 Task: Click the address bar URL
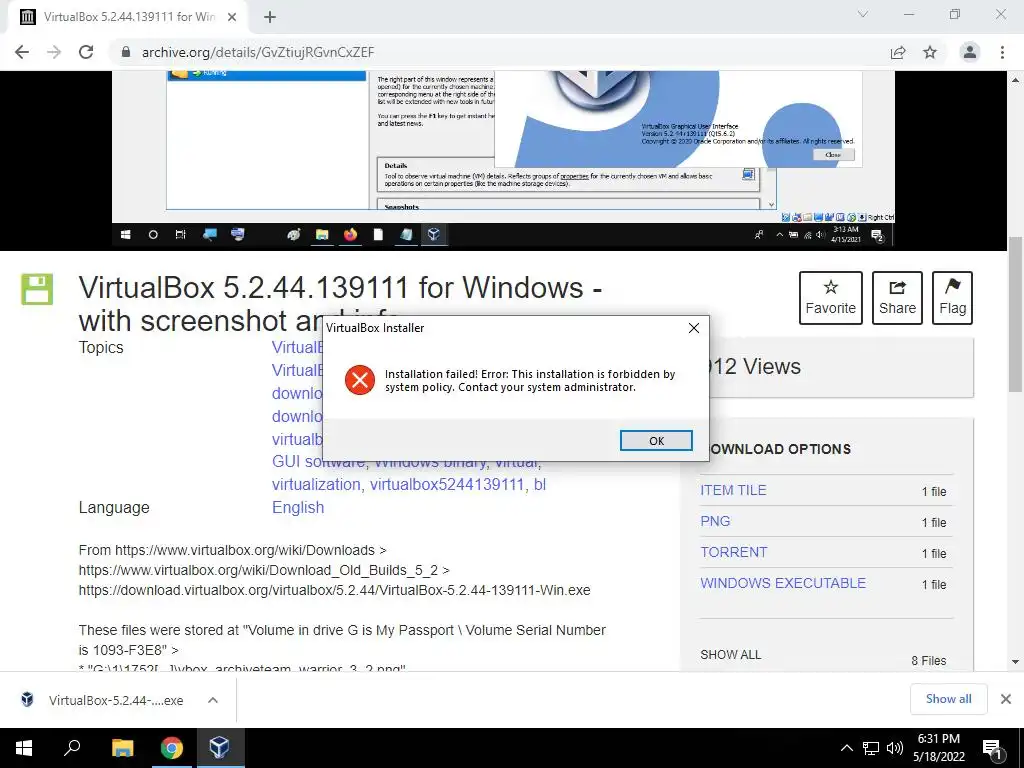coord(258,52)
